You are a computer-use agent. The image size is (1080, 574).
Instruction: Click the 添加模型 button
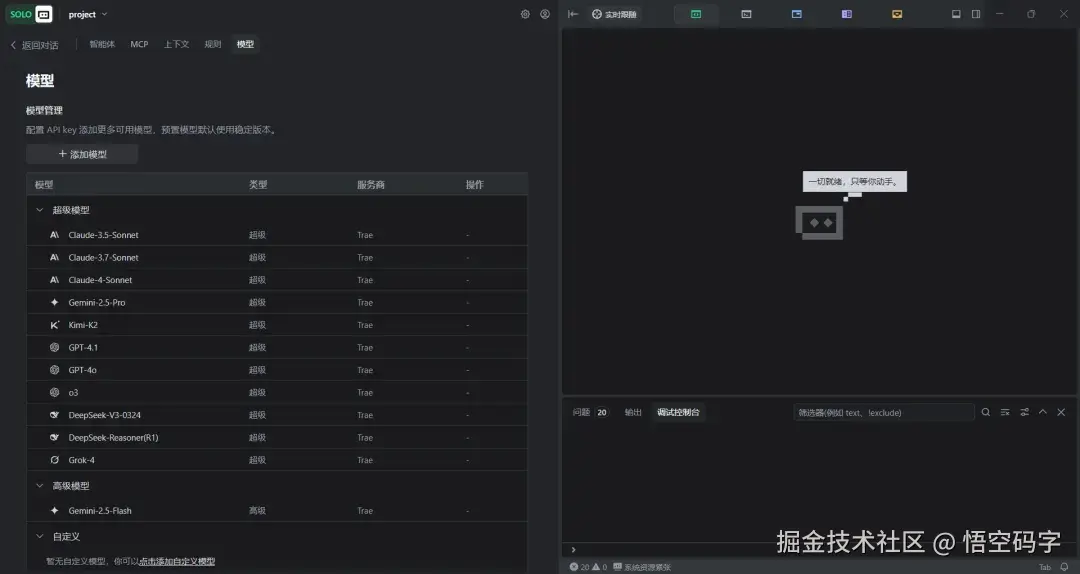click(82, 154)
